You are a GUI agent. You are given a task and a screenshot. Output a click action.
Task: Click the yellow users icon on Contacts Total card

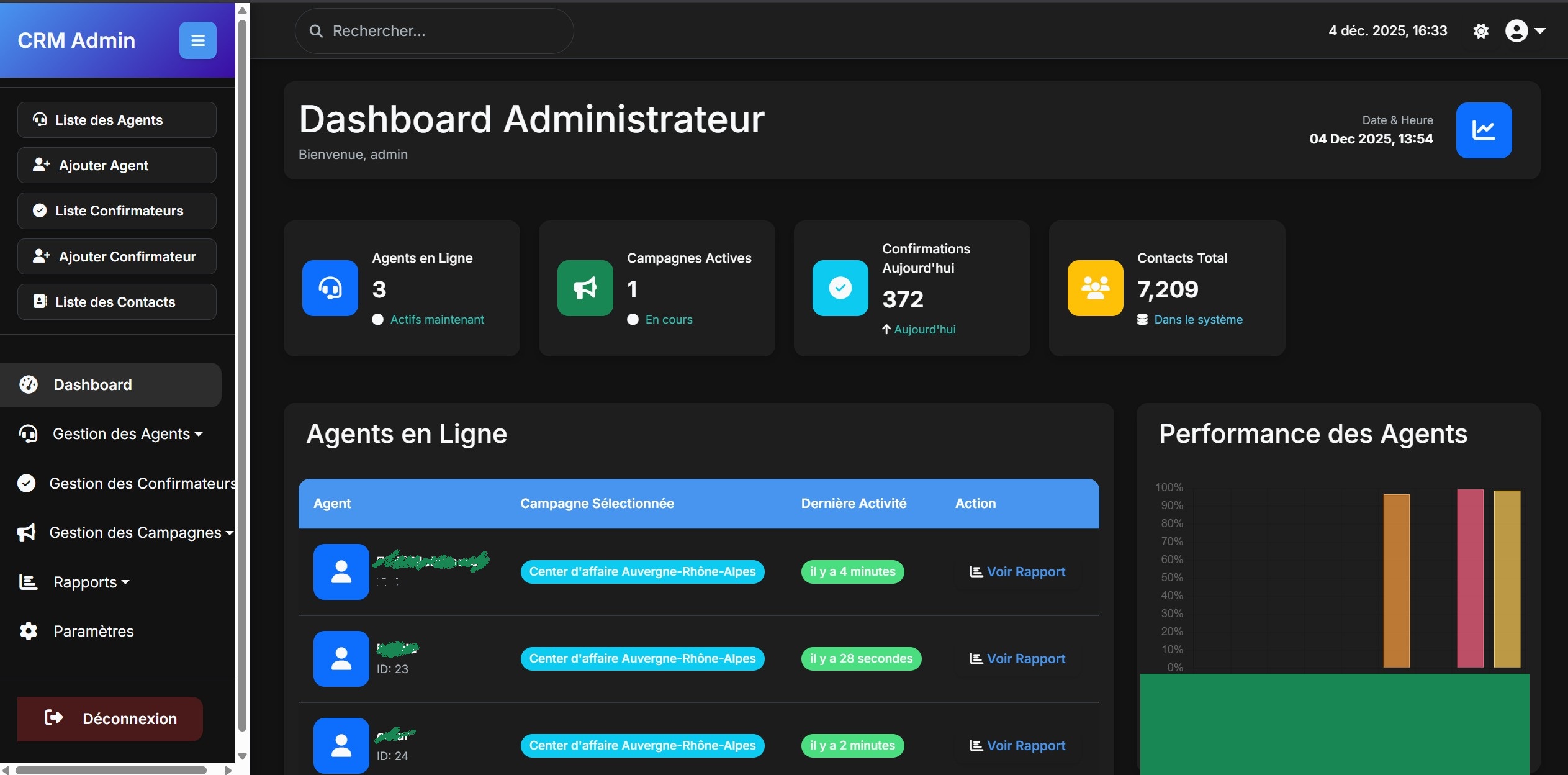click(1094, 288)
